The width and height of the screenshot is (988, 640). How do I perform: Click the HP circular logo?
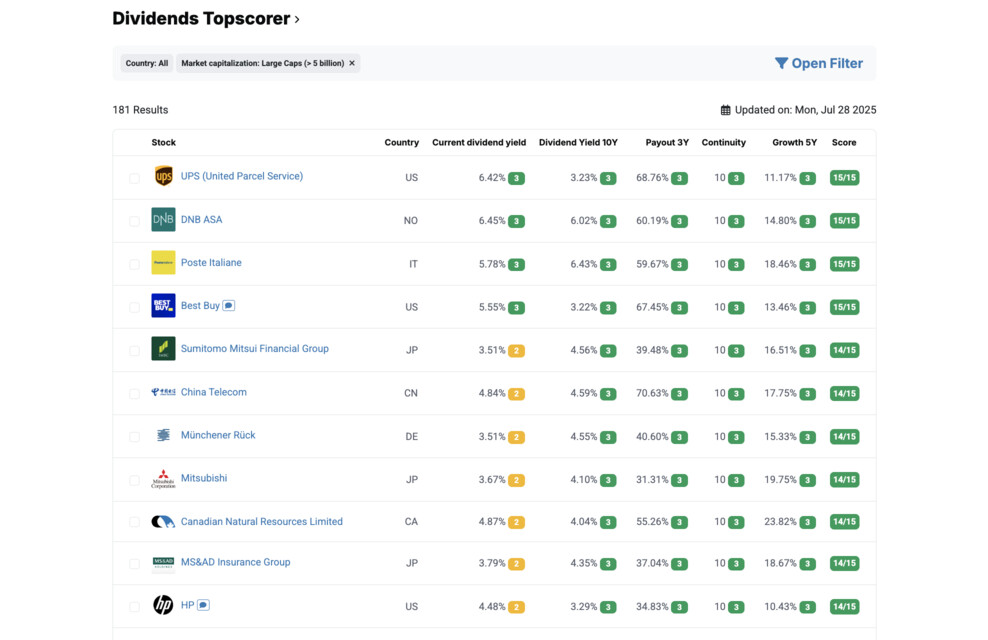[x=163, y=605]
